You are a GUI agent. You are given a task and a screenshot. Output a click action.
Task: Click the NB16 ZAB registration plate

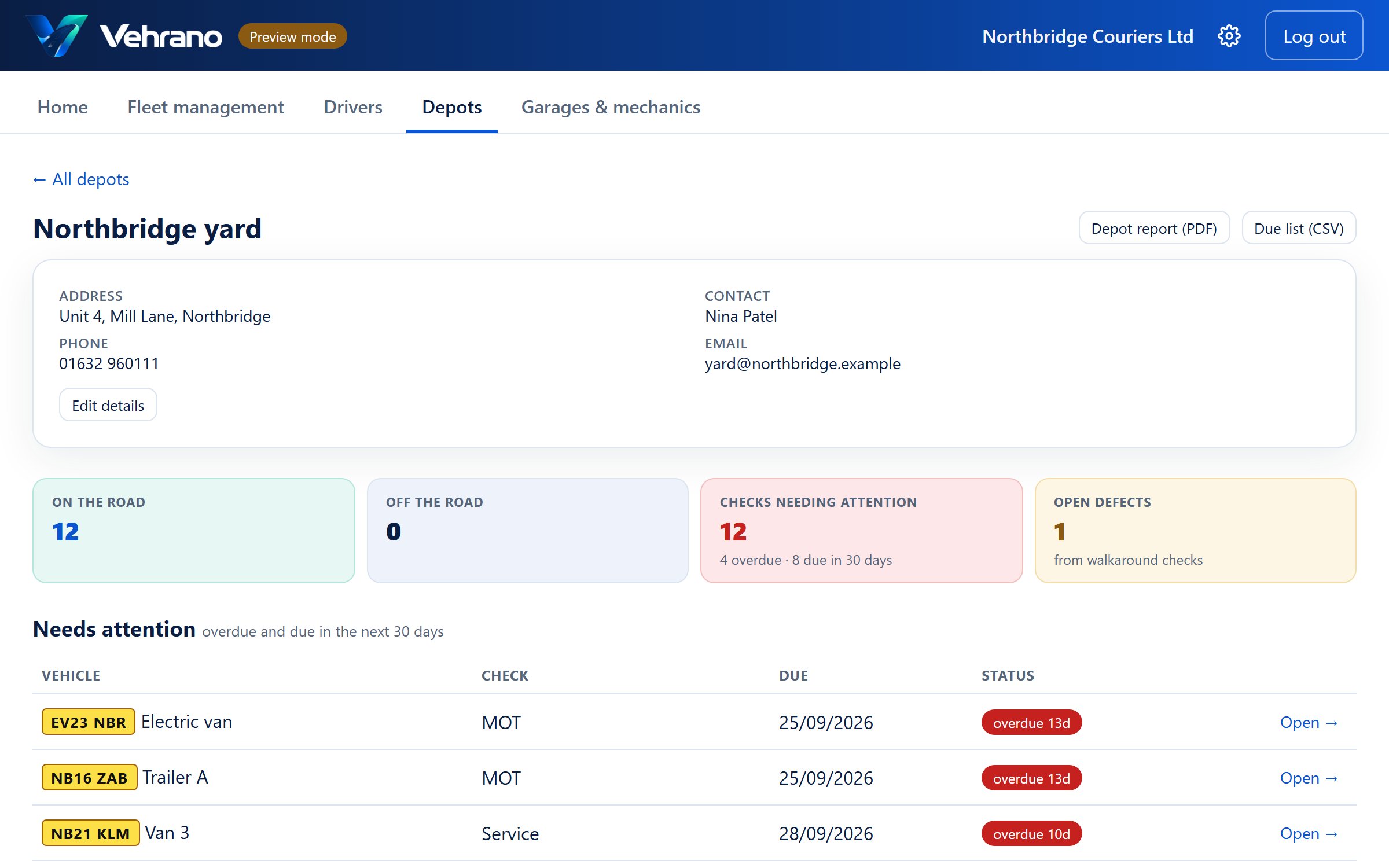89,778
